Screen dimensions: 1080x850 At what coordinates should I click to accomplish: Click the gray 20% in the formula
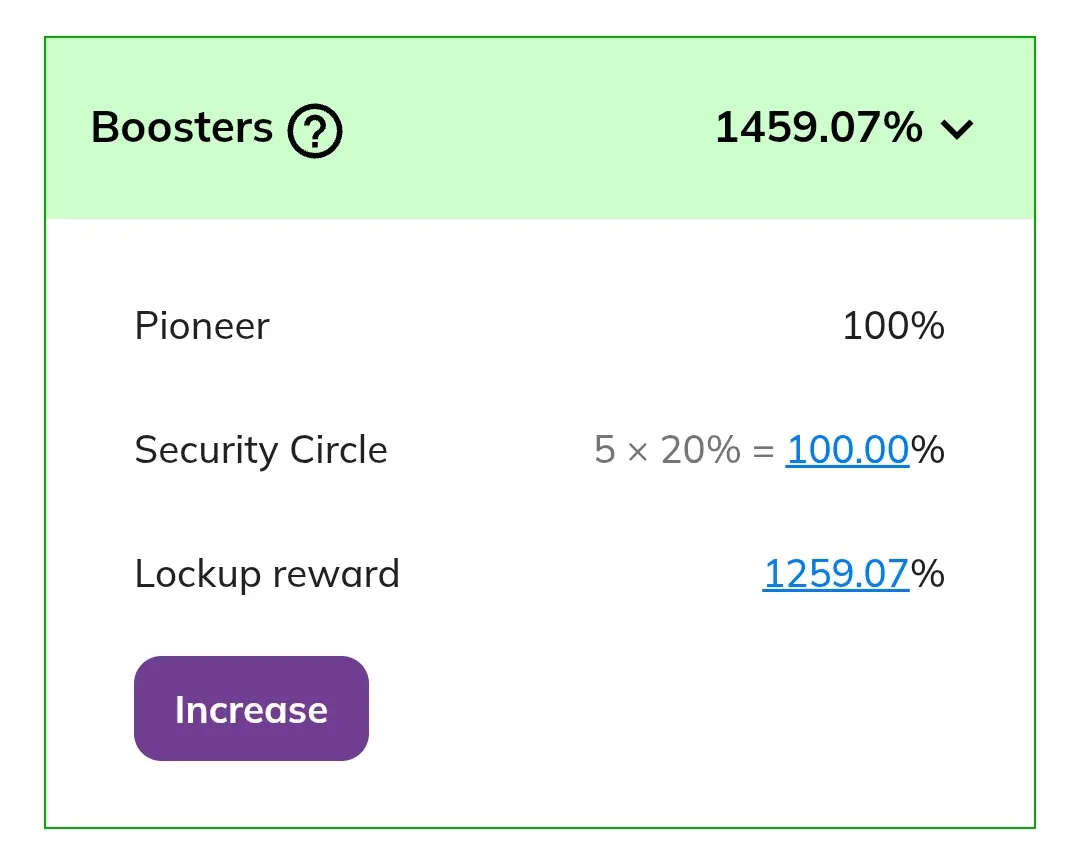click(699, 450)
